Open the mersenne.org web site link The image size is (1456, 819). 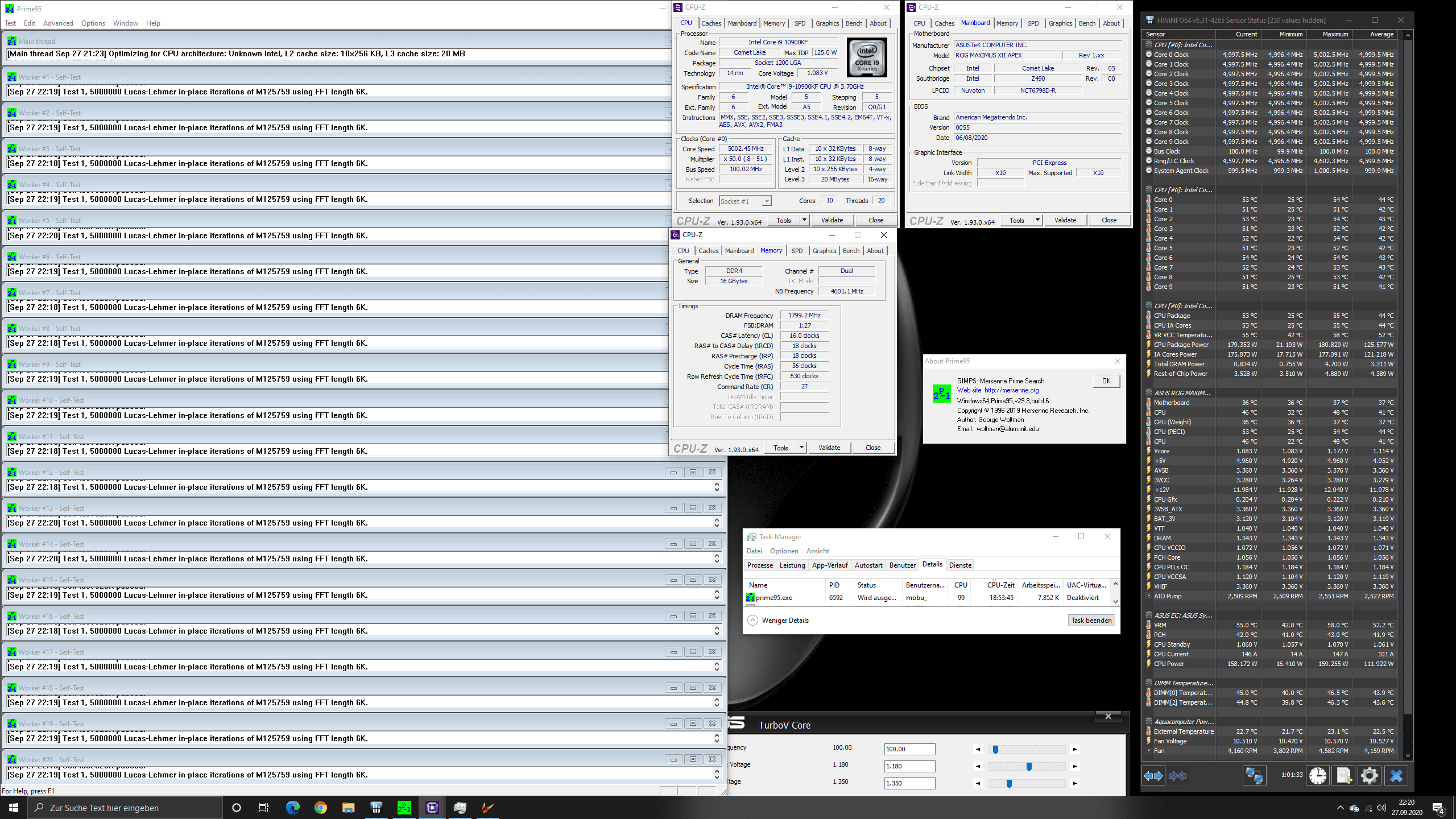tap(998, 390)
